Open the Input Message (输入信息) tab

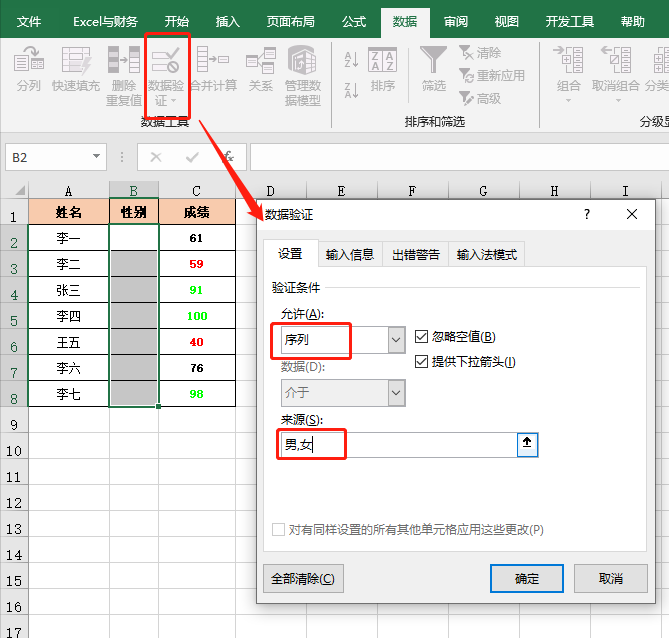(350, 254)
